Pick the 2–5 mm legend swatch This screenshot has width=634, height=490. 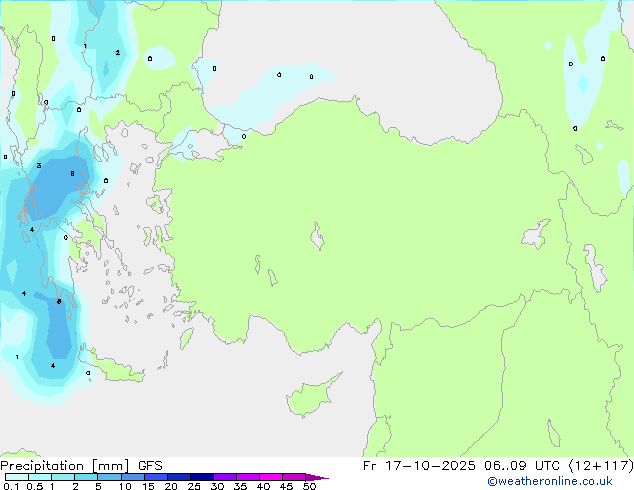86,477
